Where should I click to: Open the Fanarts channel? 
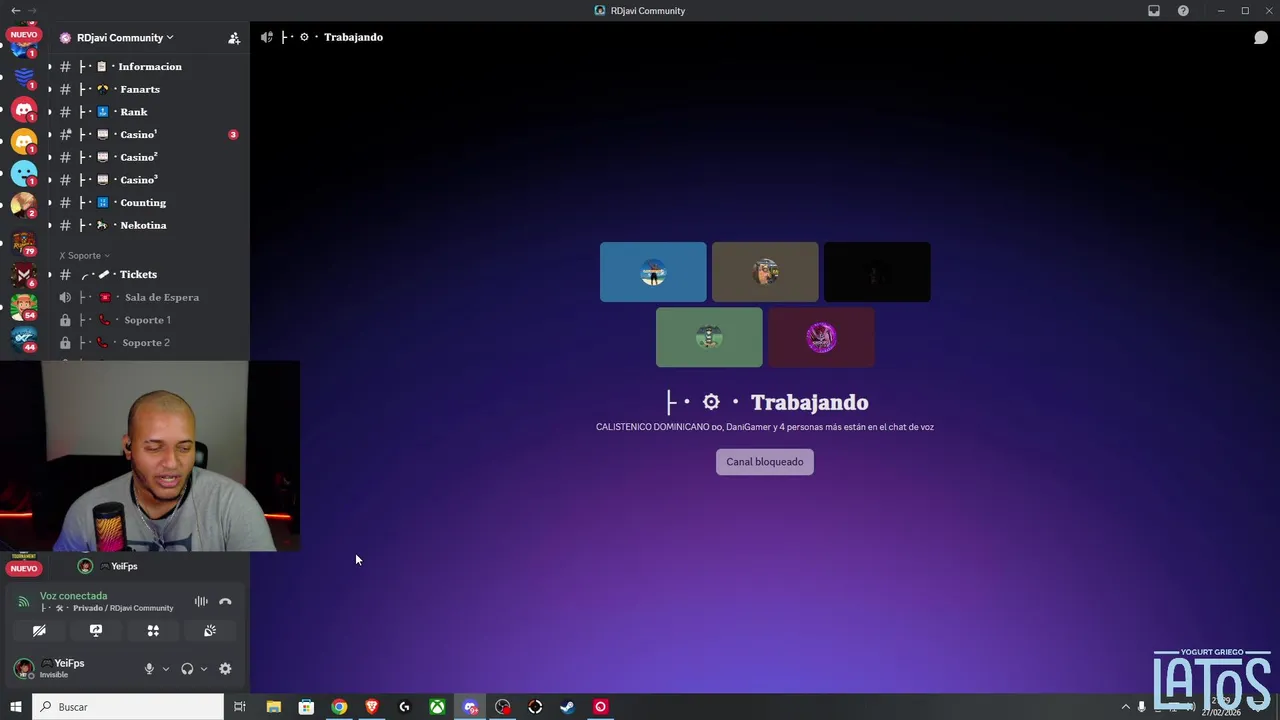point(148,89)
